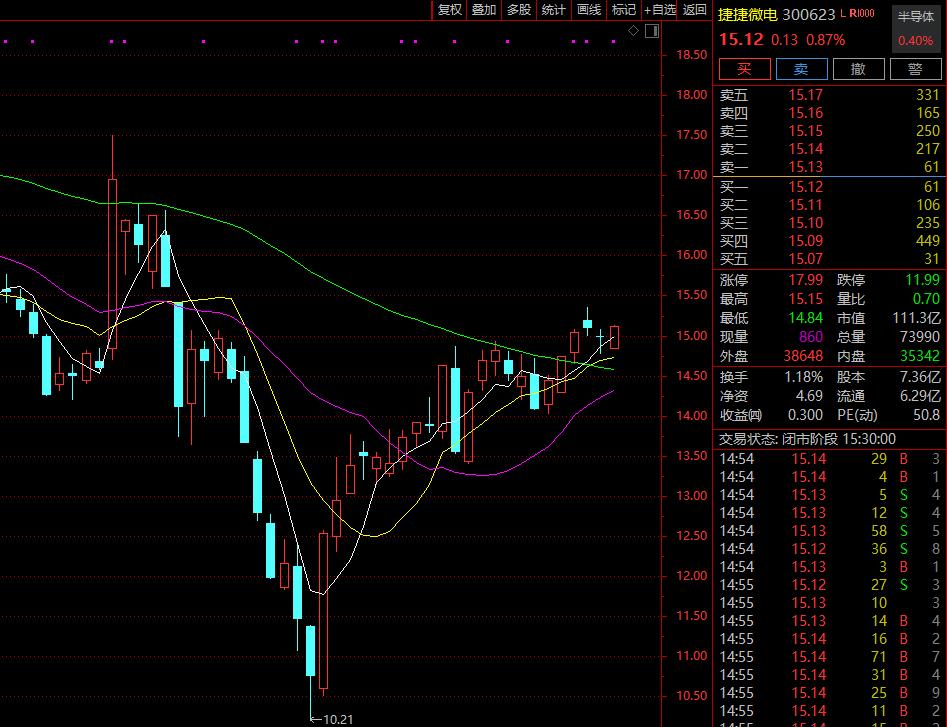This screenshot has height=727, width=947.
Task: Add stock via +自选 button
Action: click(659, 10)
